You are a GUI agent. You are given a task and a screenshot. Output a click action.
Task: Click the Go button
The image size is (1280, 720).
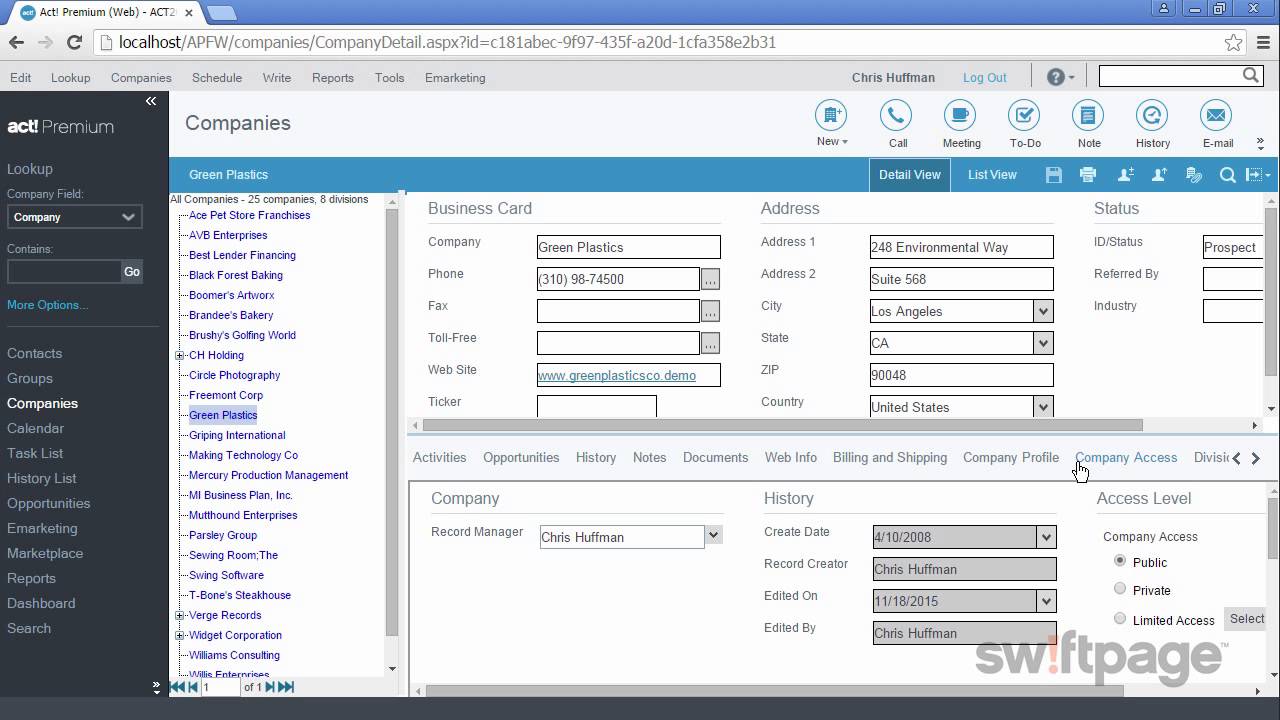coord(132,271)
